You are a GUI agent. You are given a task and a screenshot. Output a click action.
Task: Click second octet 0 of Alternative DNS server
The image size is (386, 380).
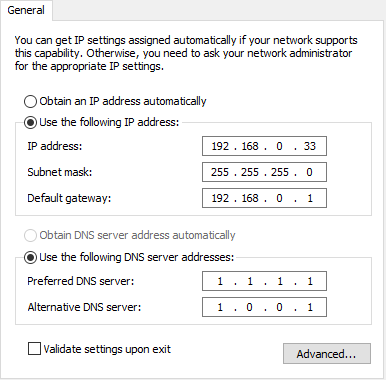[x=249, y=307]
